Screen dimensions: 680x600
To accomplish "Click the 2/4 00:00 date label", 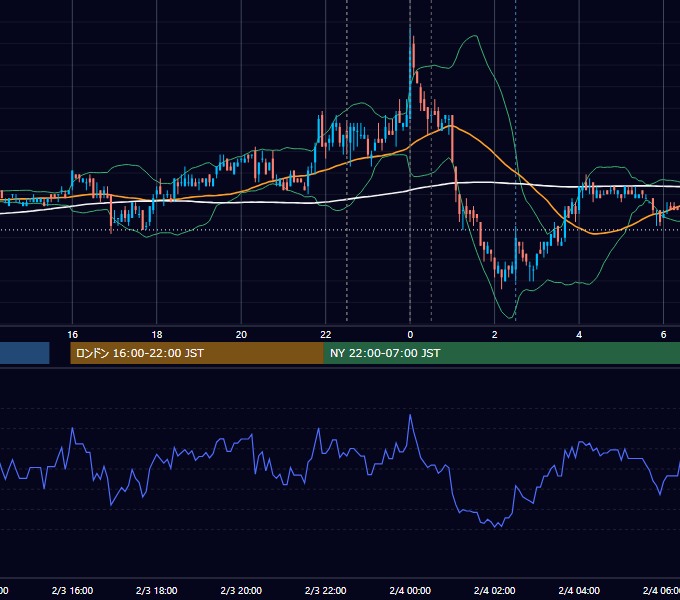I will (410, 590).
